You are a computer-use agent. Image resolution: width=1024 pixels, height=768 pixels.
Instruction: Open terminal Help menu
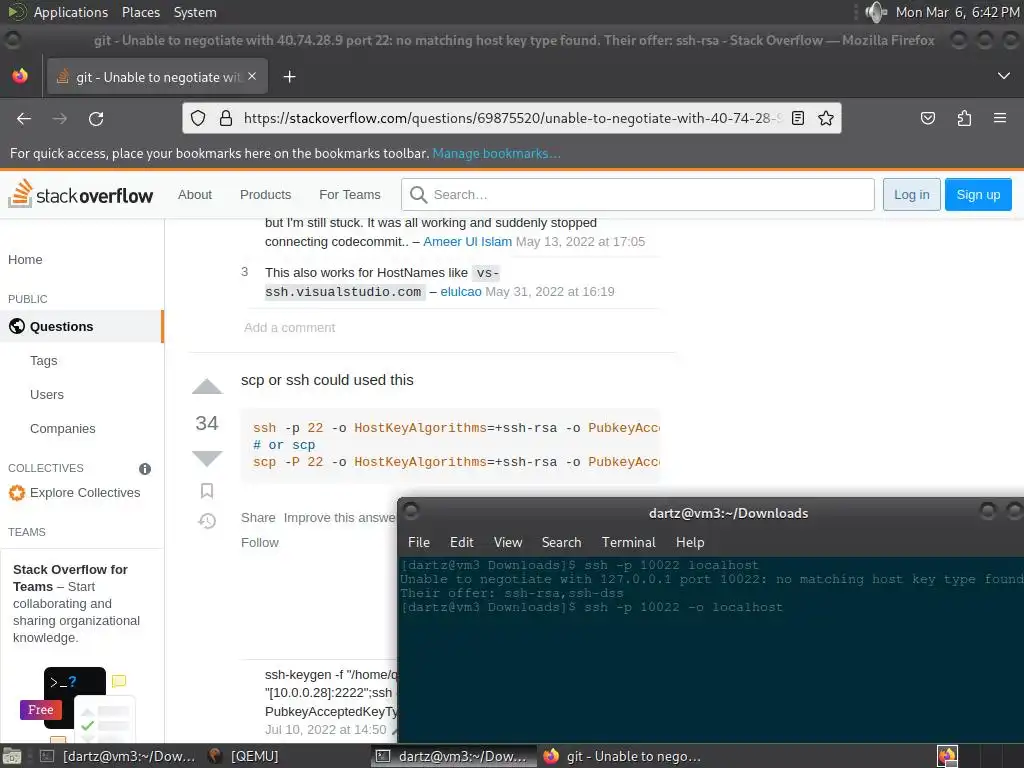point(690,542)
